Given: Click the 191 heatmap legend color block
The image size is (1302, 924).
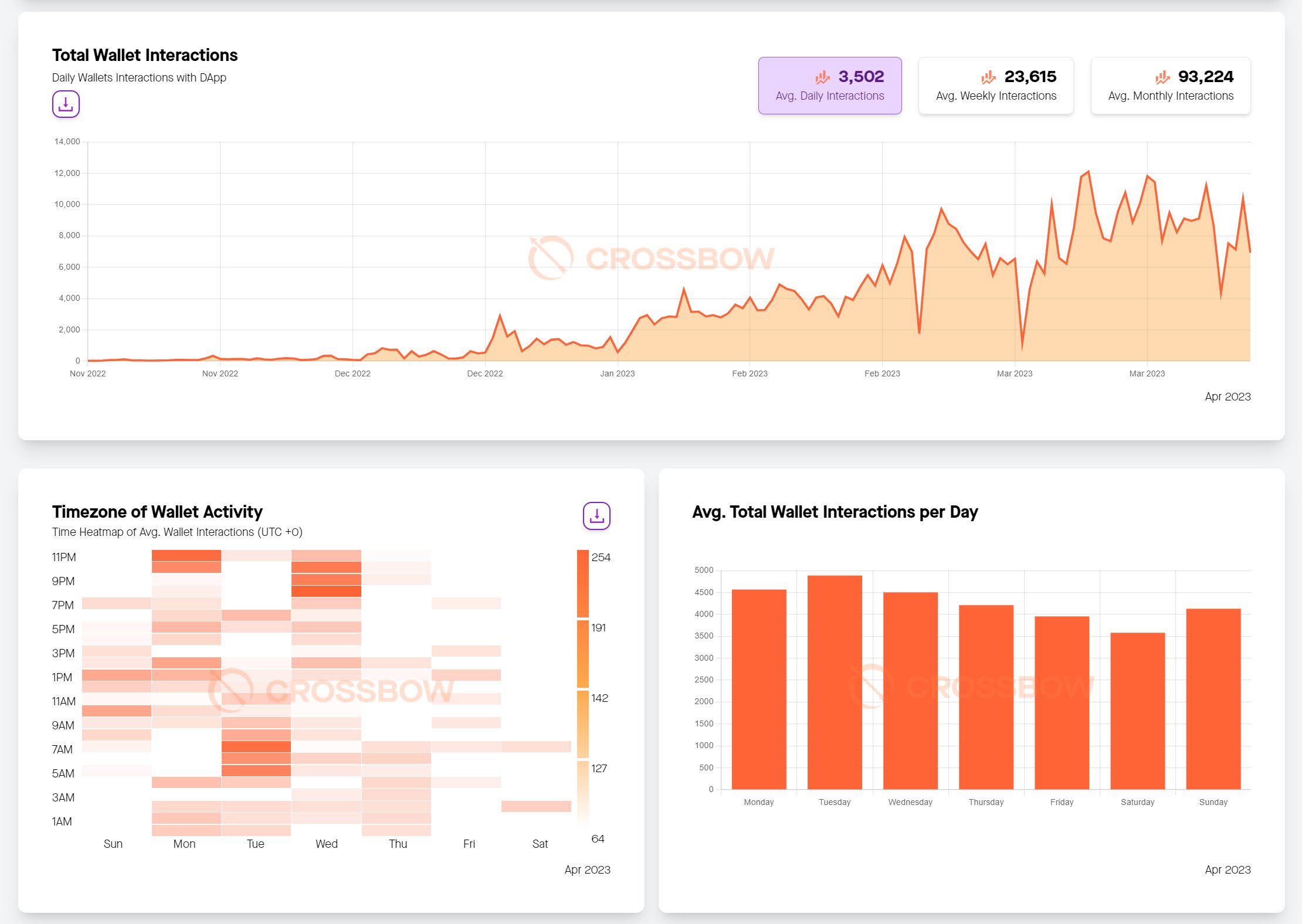Looking at the screenshot, I should pyautogui.click(x=582, y=654).
